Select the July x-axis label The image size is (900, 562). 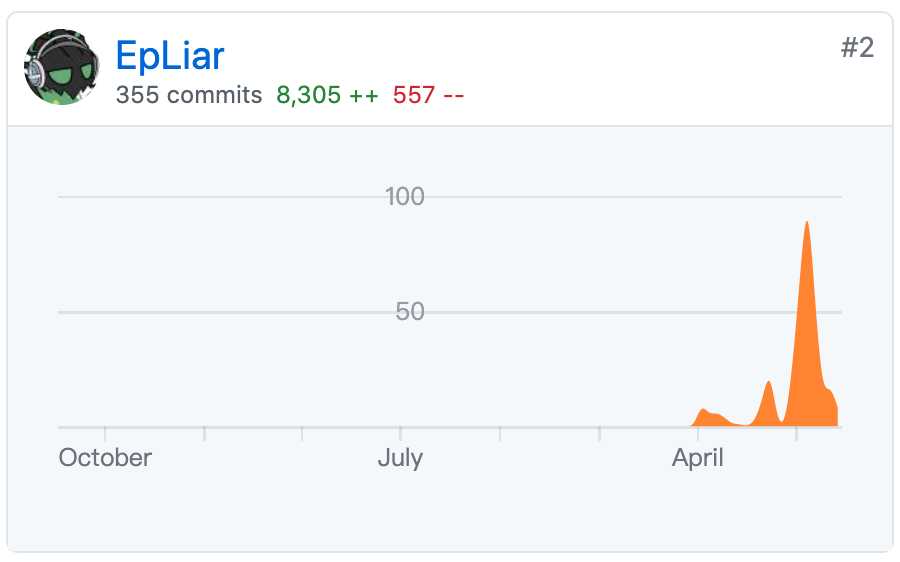point(400,458)
